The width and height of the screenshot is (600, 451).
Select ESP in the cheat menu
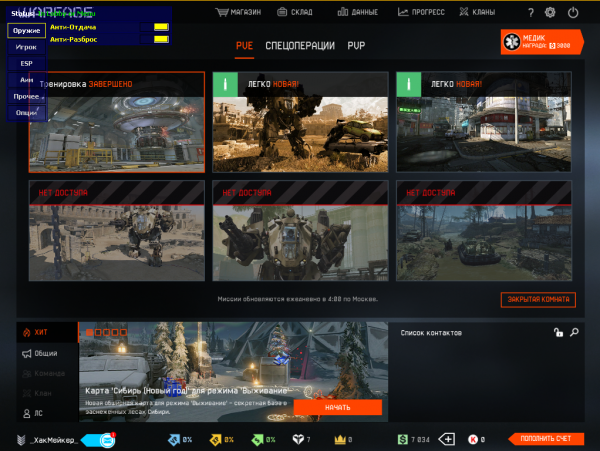pos(26,63)
